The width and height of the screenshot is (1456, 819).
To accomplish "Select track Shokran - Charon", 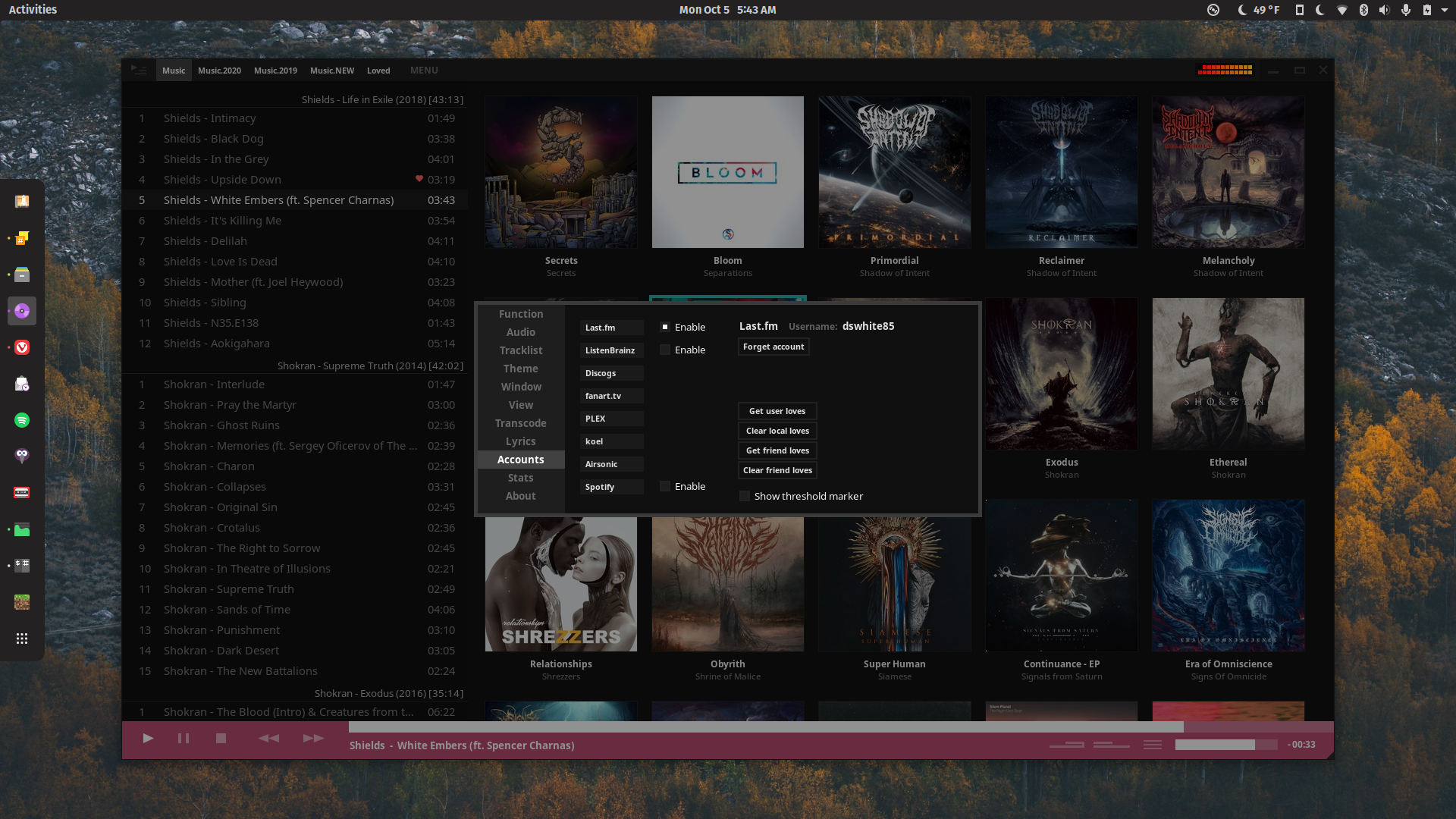I will (295, 466).
